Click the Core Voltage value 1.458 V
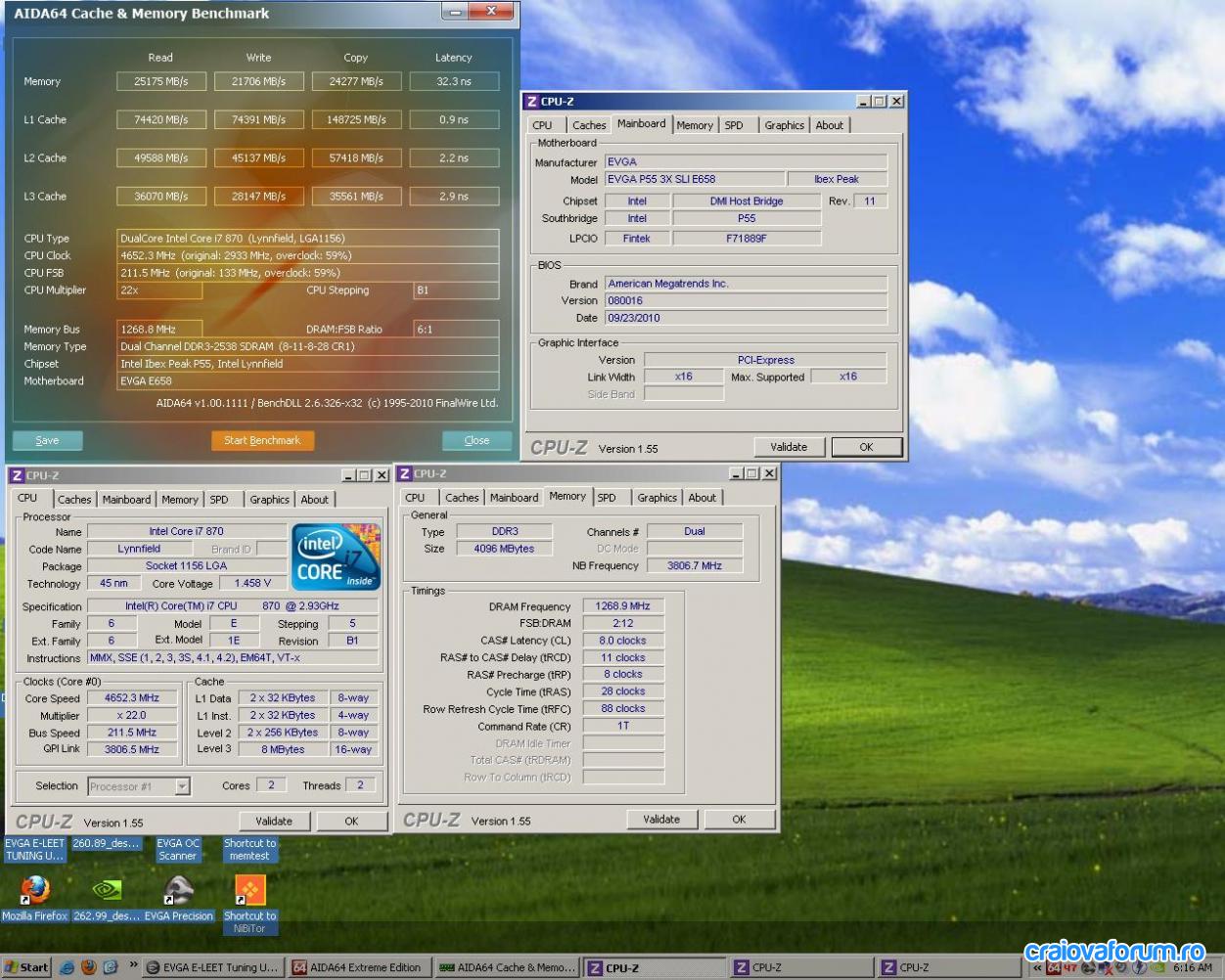Viewport: 1225px width, 980px height. point(252,583)
